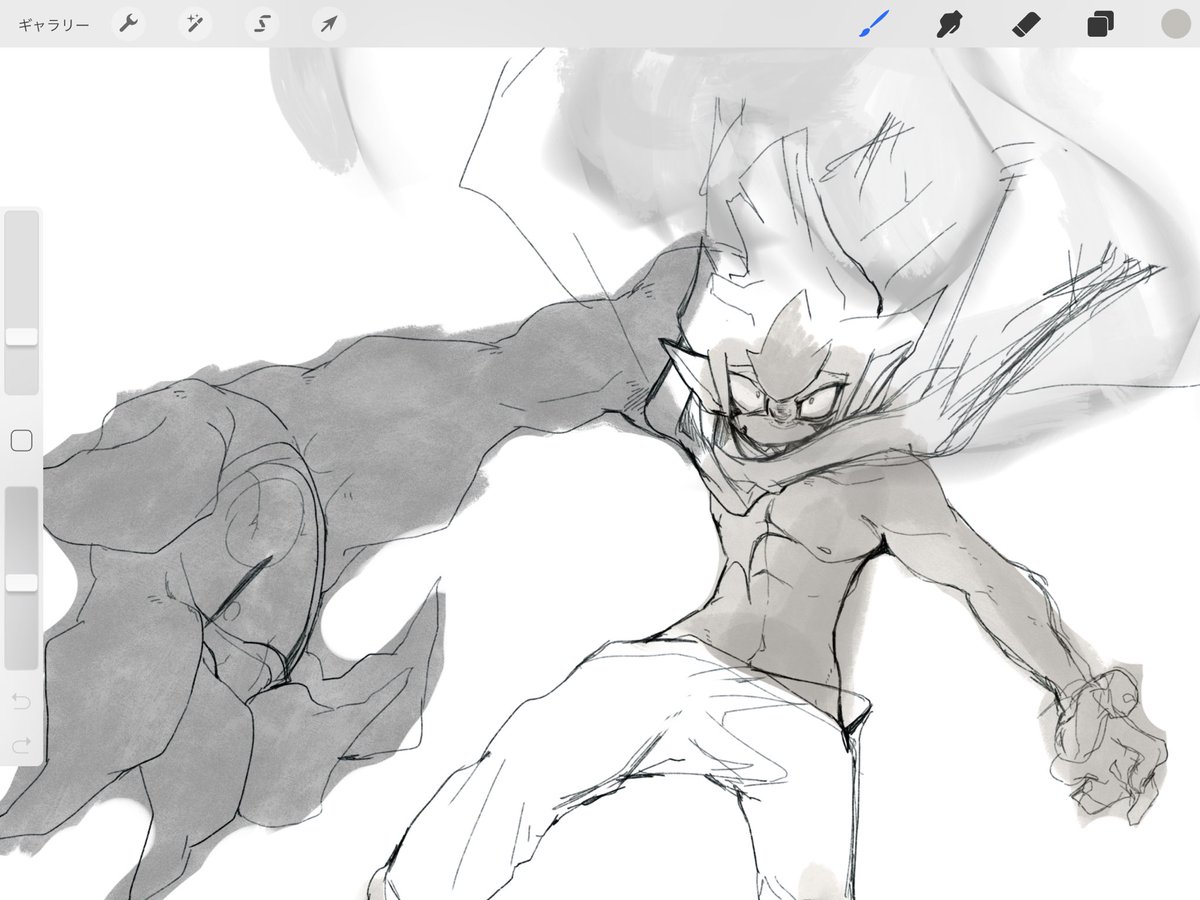Viewport: 1200px width, 900px height.
Task: Open the Layers panel
Action: [1100, 24]
